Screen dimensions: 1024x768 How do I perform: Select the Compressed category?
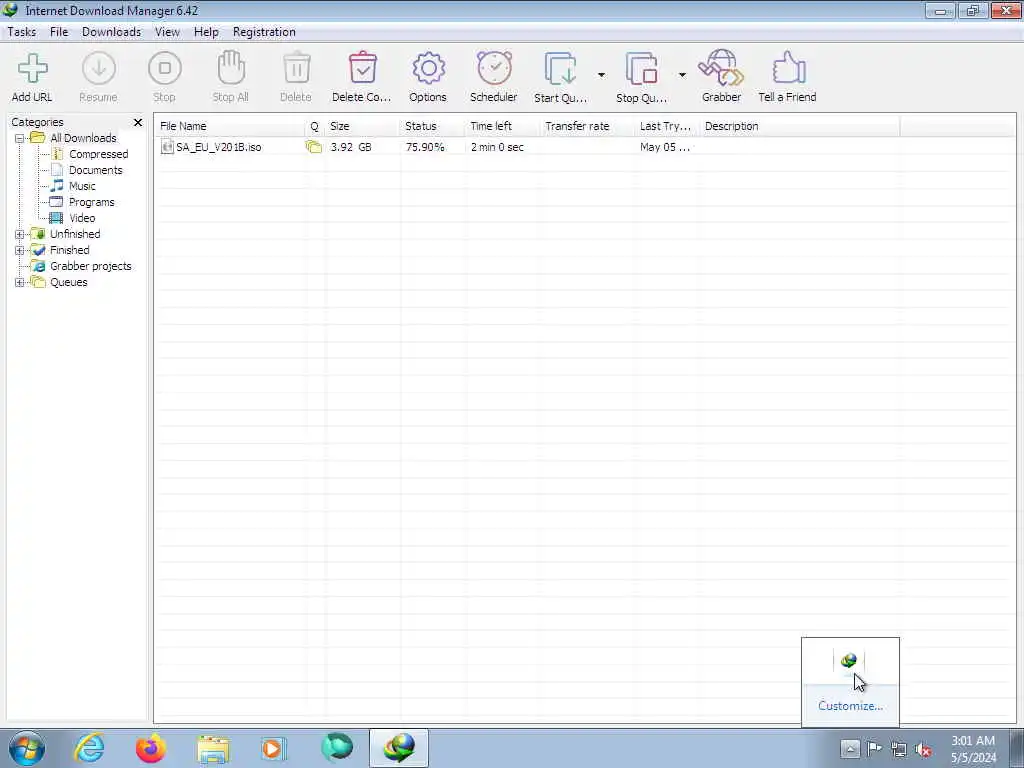[99, 154]
